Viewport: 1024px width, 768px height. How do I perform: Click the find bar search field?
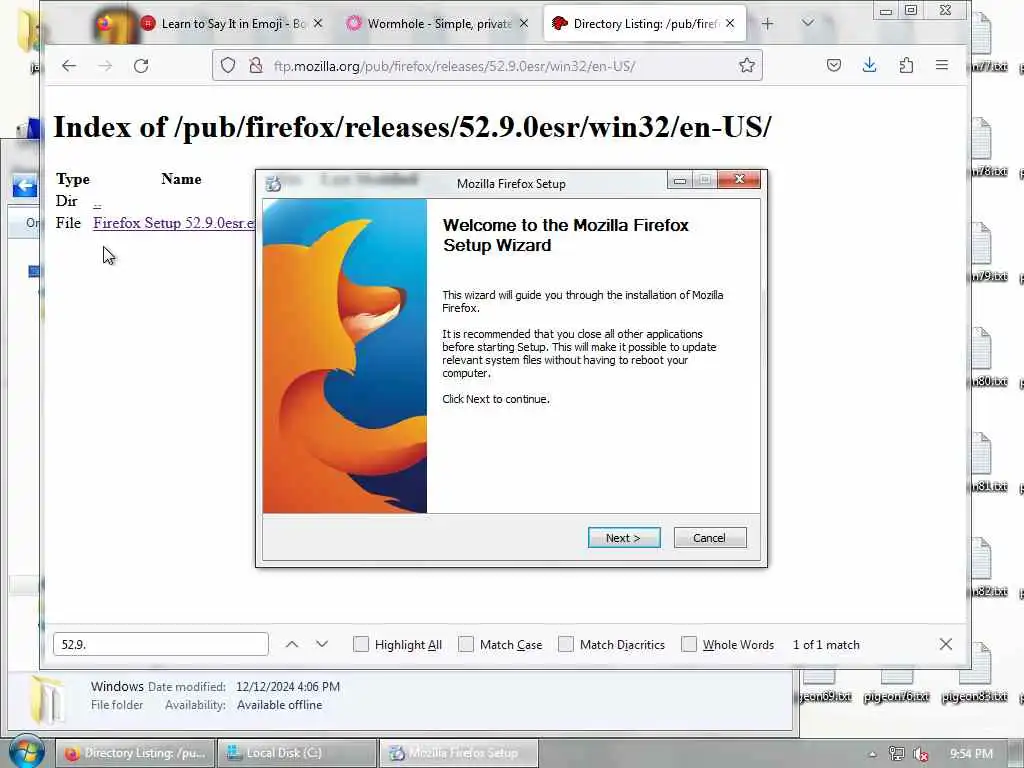click(161, 644)
